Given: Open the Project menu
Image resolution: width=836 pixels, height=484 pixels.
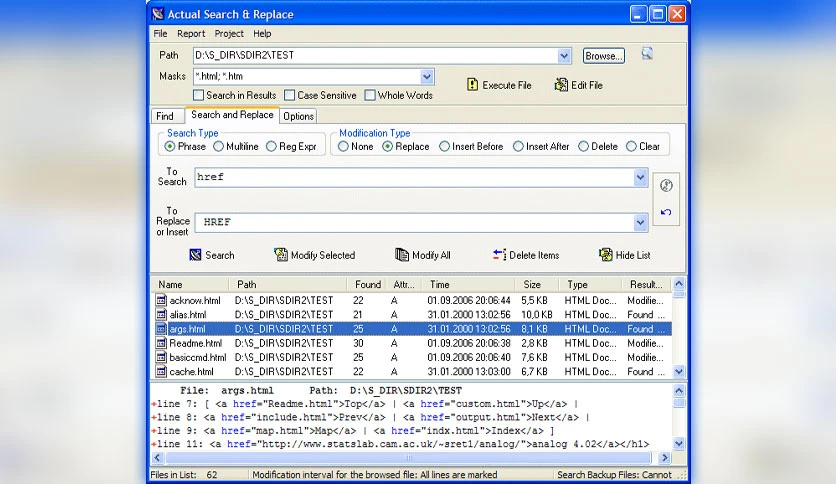Looking at the screenshot, I should (229, 34).
